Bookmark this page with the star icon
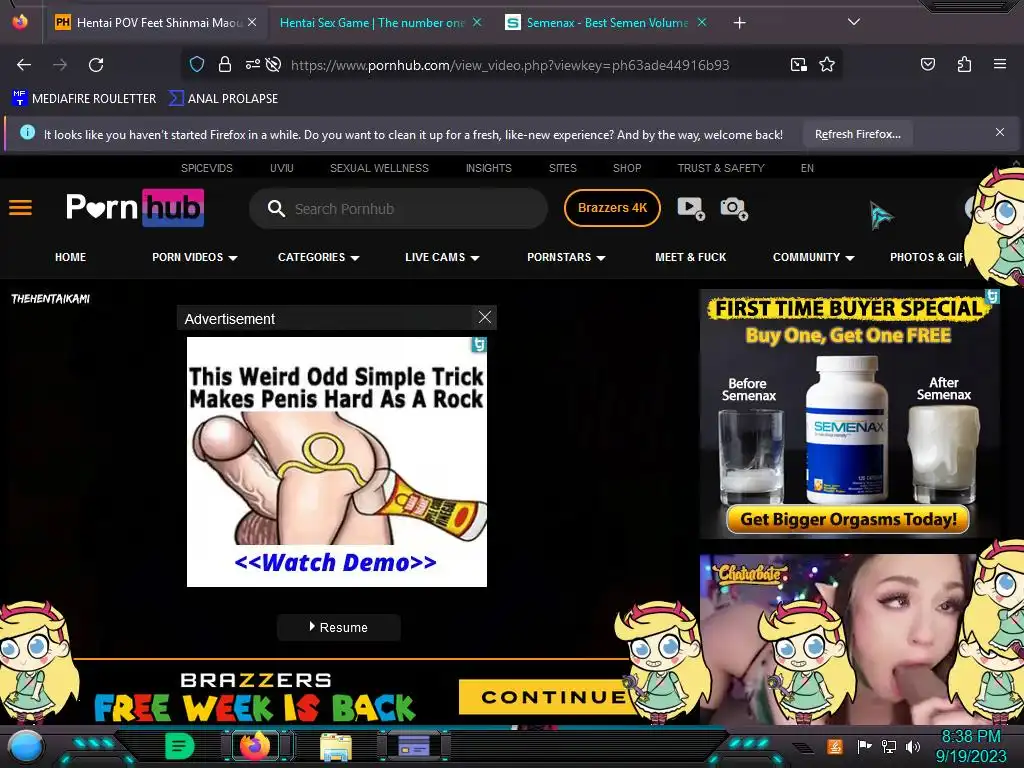Image resolution: width=1024 pixels, height=768 pixels. (827, 65)
